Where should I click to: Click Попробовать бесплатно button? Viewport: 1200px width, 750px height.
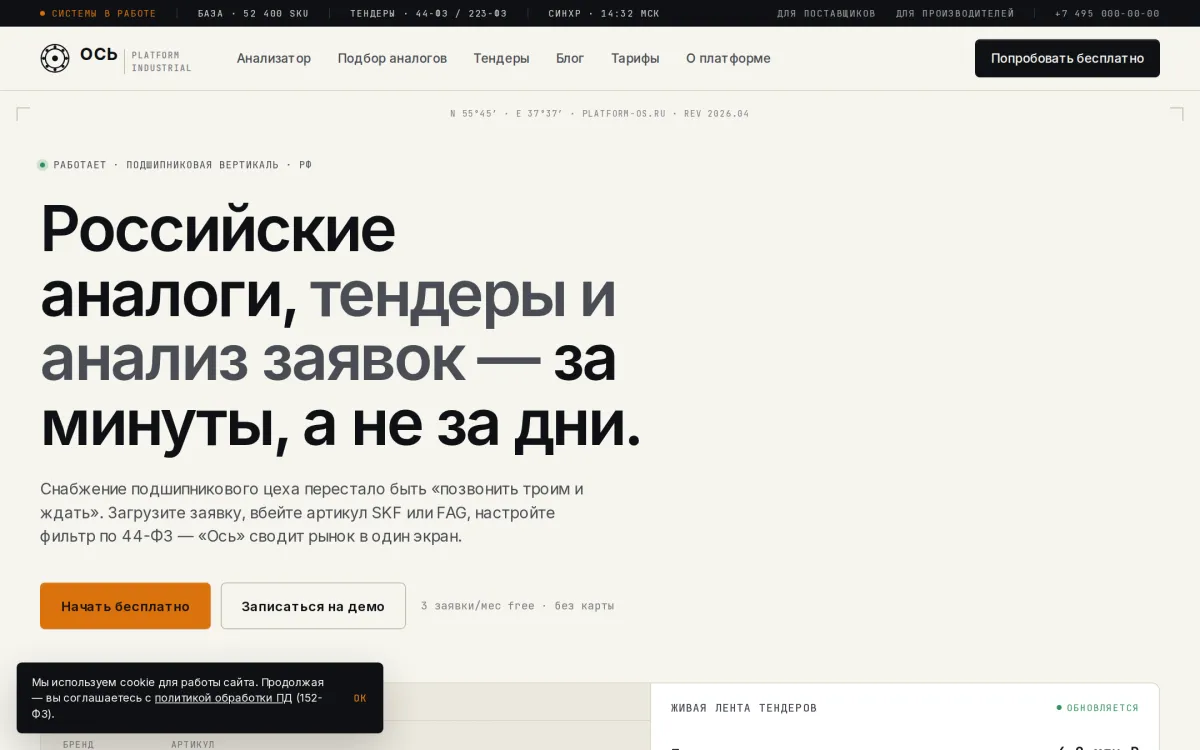coord(1067,58)
